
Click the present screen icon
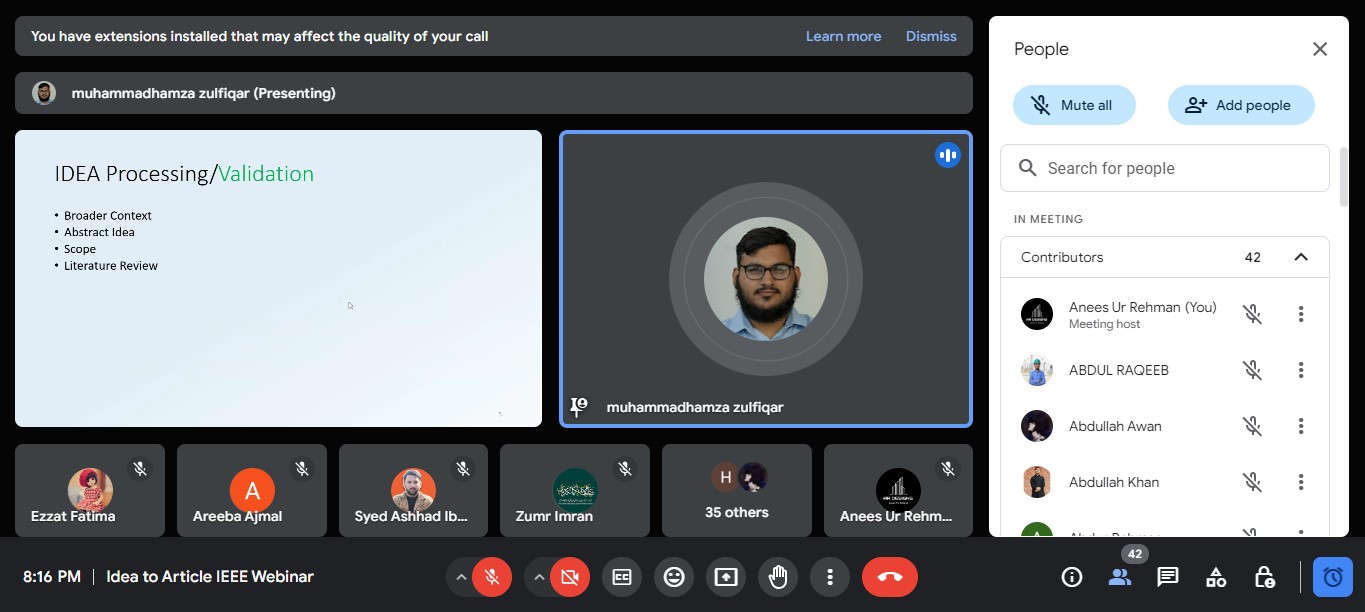point(726,577)
